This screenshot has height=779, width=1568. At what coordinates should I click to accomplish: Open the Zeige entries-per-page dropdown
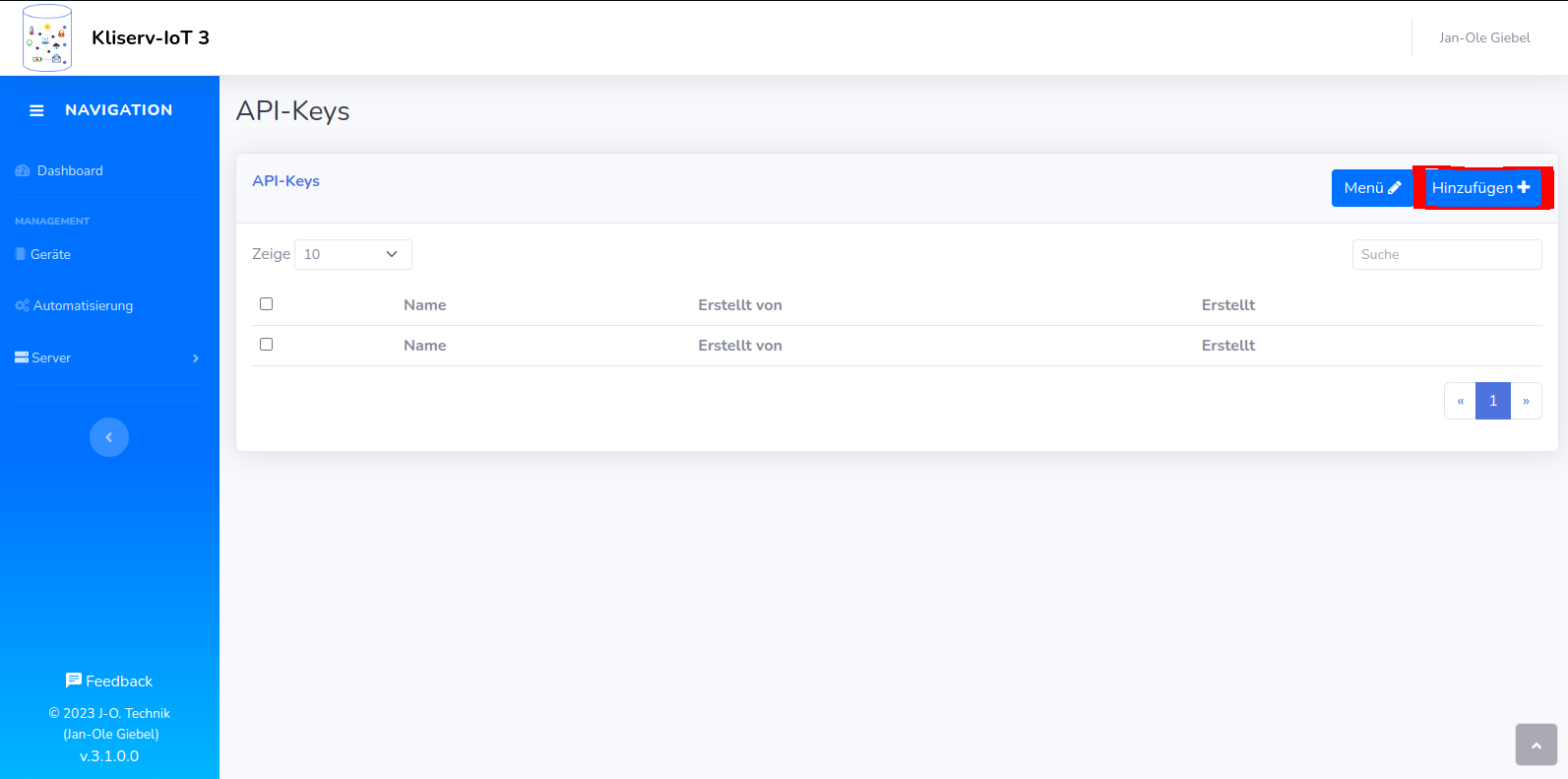(352, 254)
